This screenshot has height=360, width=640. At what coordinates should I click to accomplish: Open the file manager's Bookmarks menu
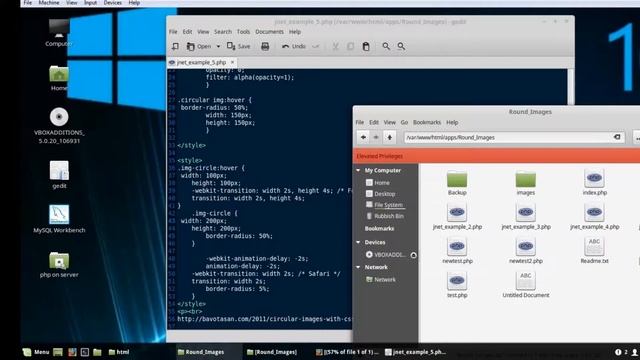(427, 122)
